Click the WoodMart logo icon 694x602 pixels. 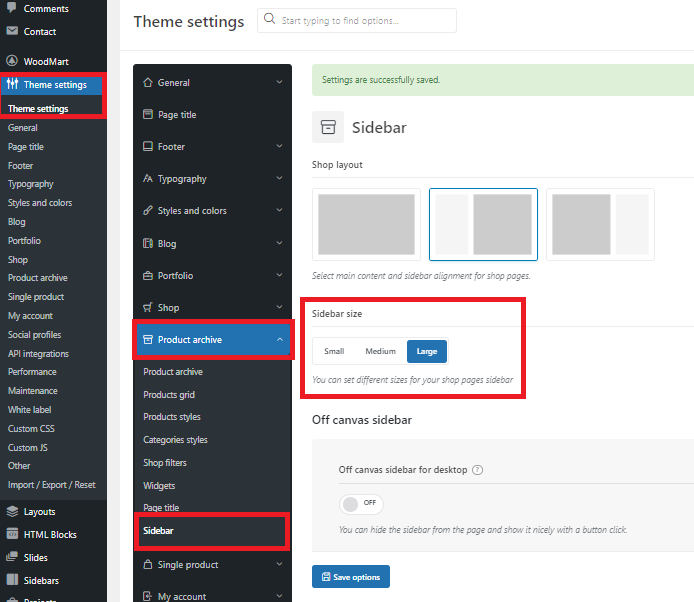[x=12, y=61]
